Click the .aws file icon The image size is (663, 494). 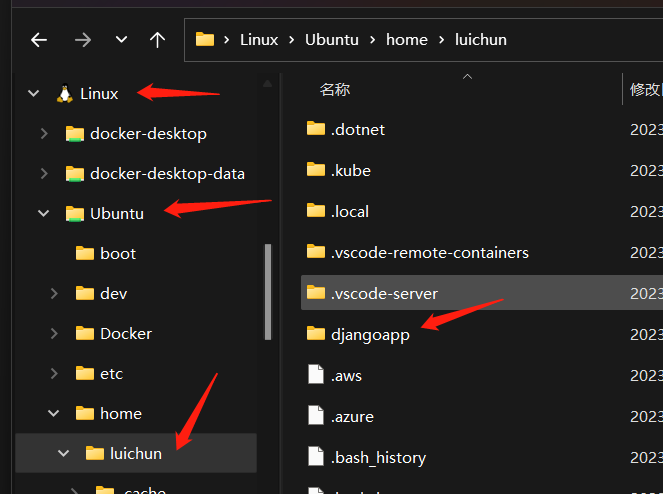point(316,375)
